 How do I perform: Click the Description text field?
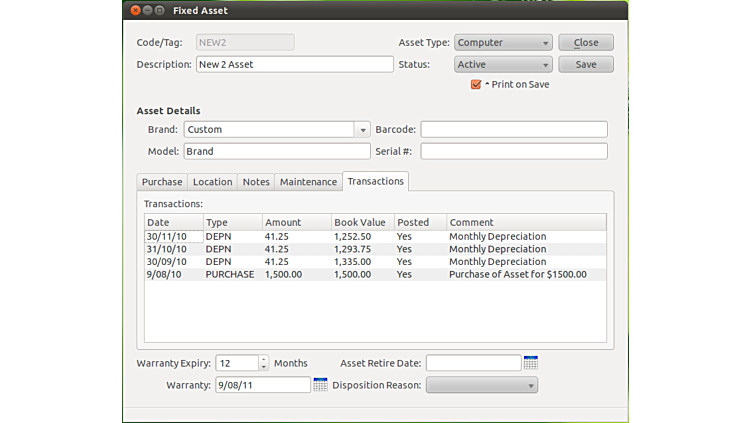[x=294, y=65]
